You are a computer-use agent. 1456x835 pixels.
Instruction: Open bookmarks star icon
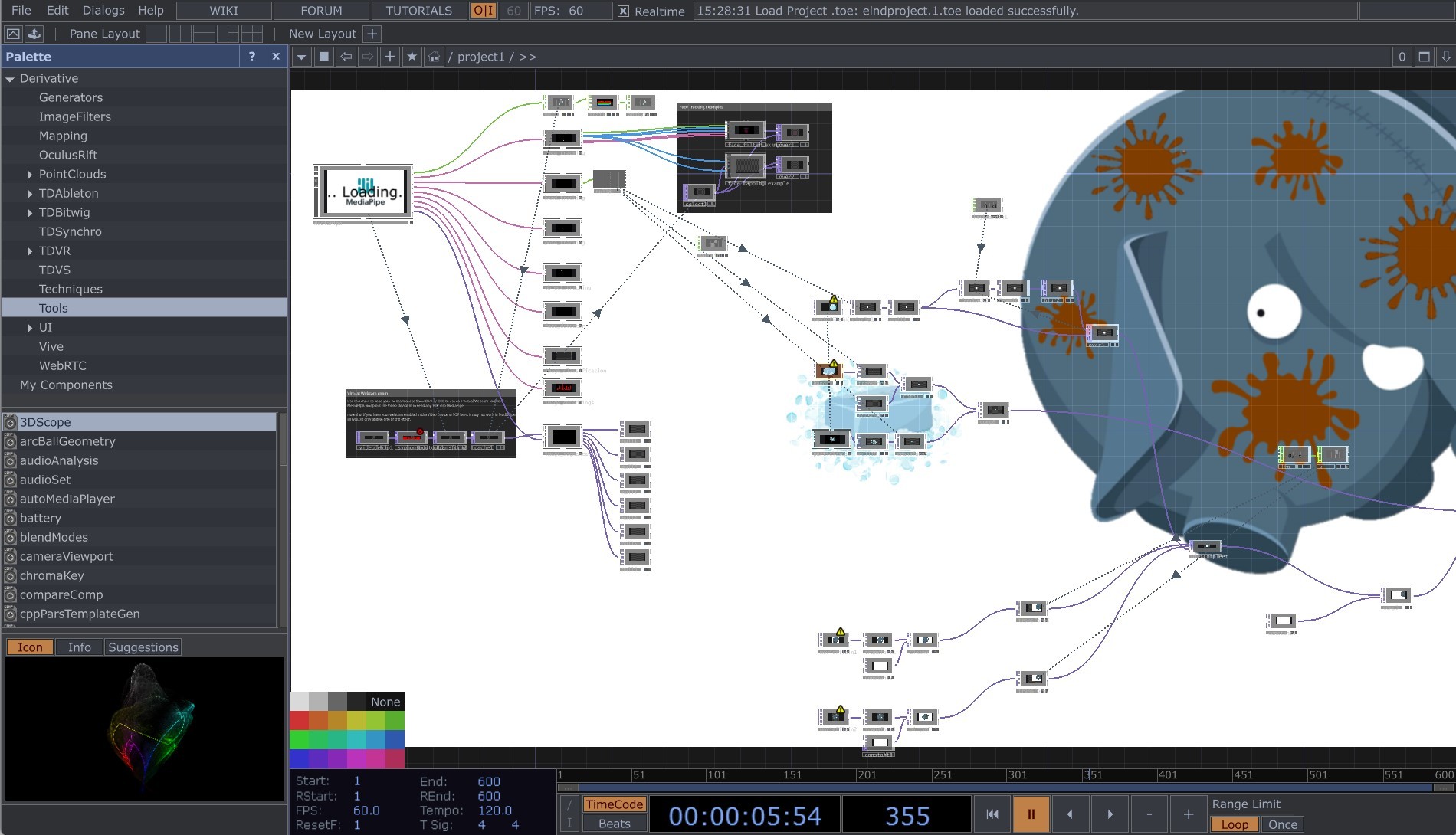tap(412, 57)
